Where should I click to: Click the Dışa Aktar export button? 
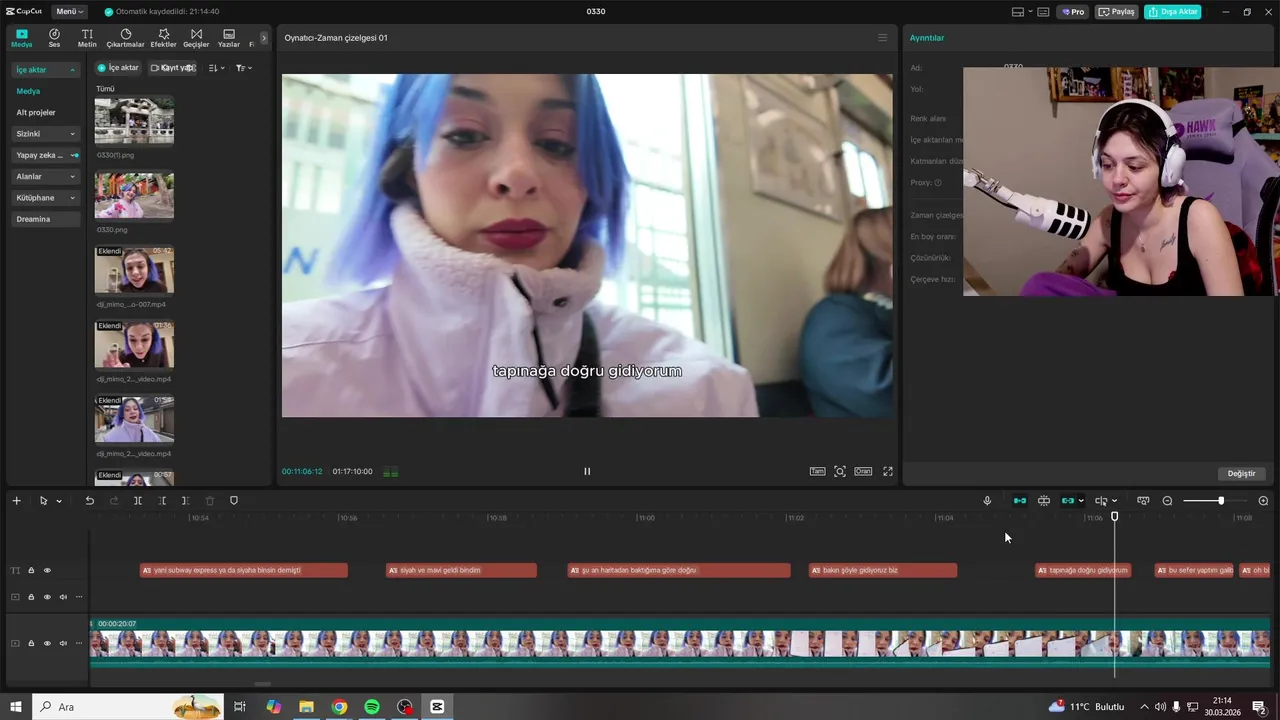pyautogui.click(x=1173, y=12)
